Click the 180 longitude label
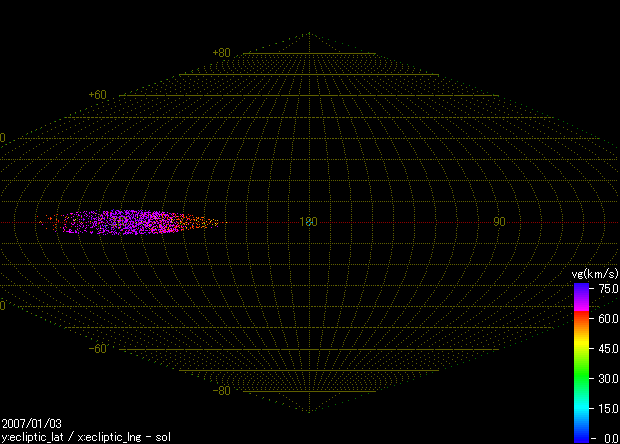 coord(308,222)
